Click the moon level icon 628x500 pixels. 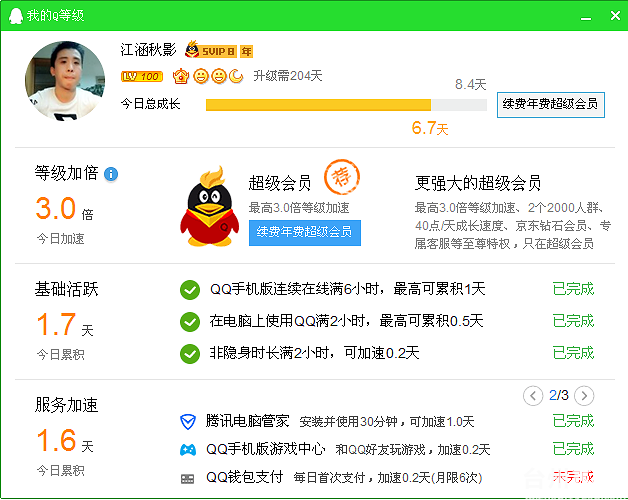click(x=236, y=76)
